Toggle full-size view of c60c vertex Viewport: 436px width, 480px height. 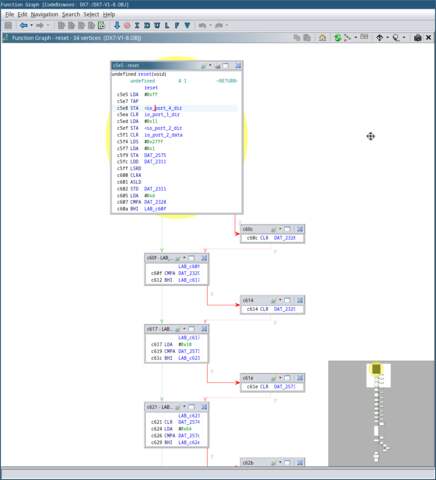(287, 229)
